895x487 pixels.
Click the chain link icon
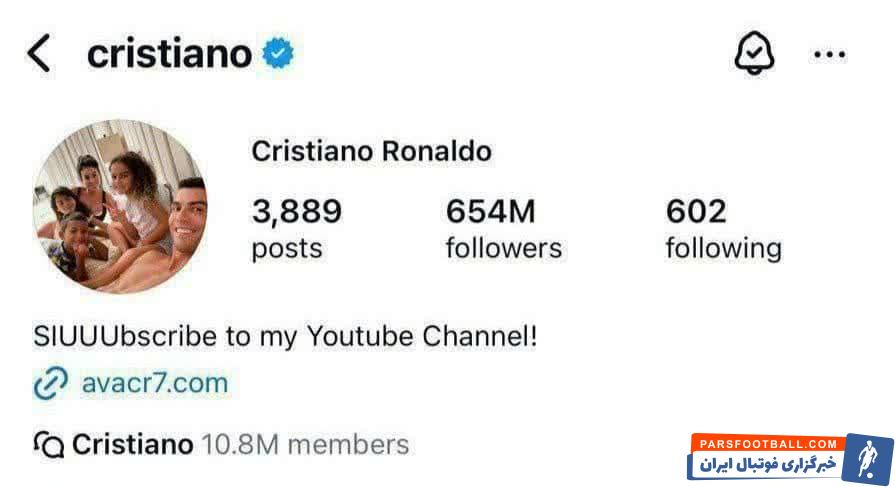pyautogui.click(x=50, y=383)
